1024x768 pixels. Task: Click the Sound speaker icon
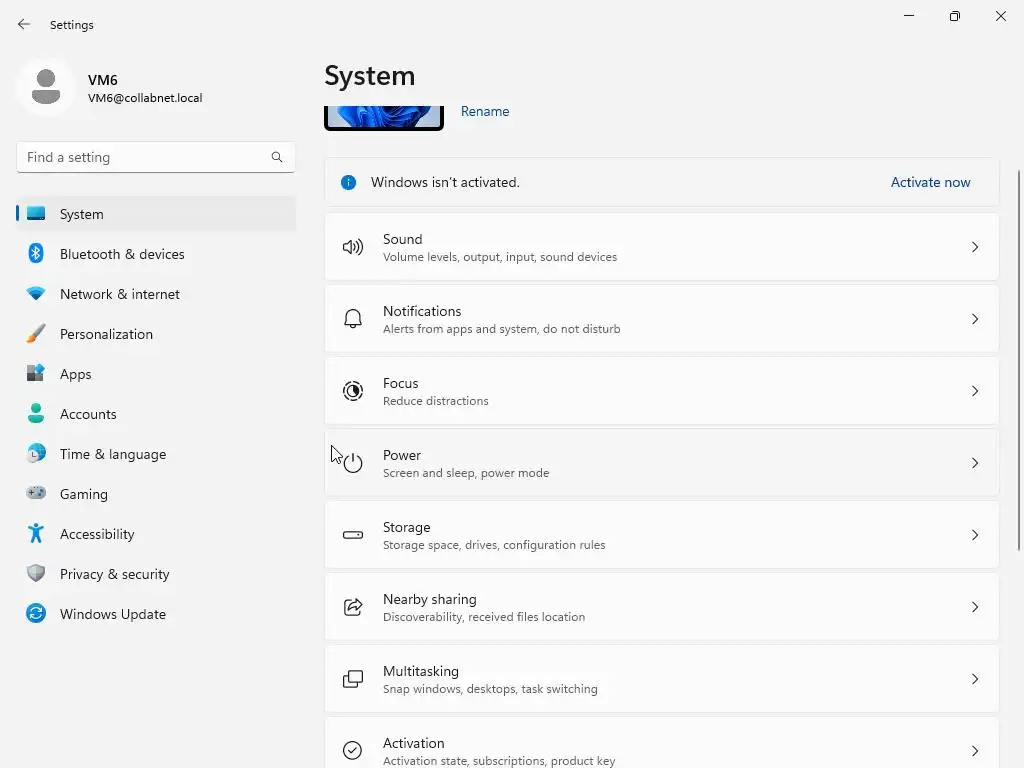(353, 247)
